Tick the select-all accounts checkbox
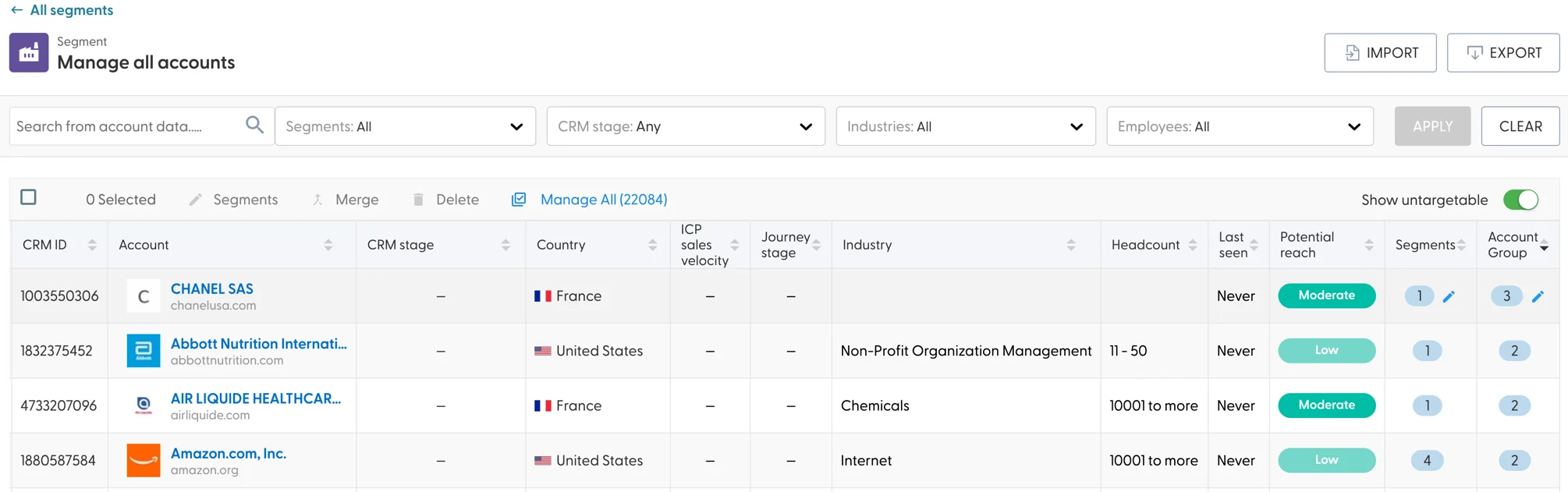The image size is (1568, 492). click(29, 197)
